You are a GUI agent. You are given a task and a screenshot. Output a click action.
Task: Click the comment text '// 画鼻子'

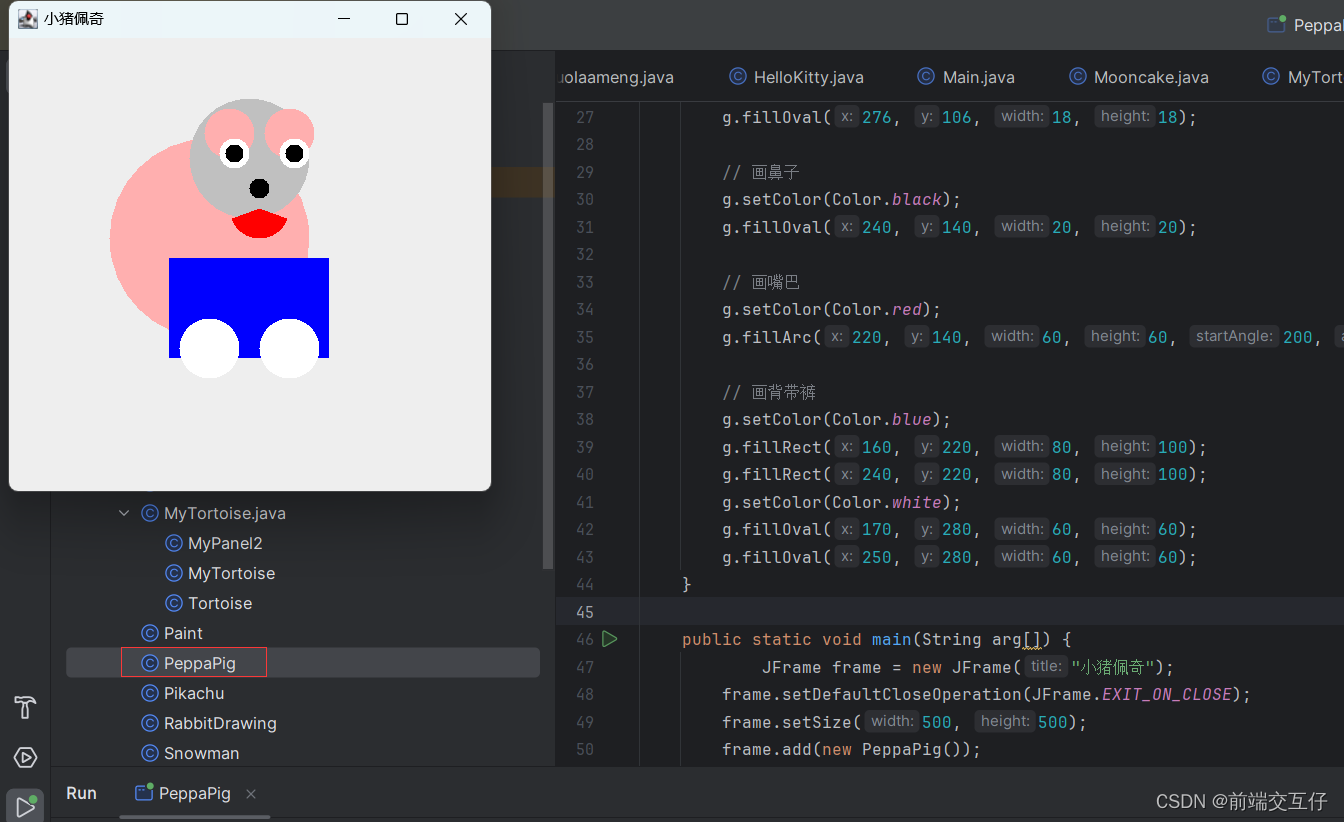[761, 172]
